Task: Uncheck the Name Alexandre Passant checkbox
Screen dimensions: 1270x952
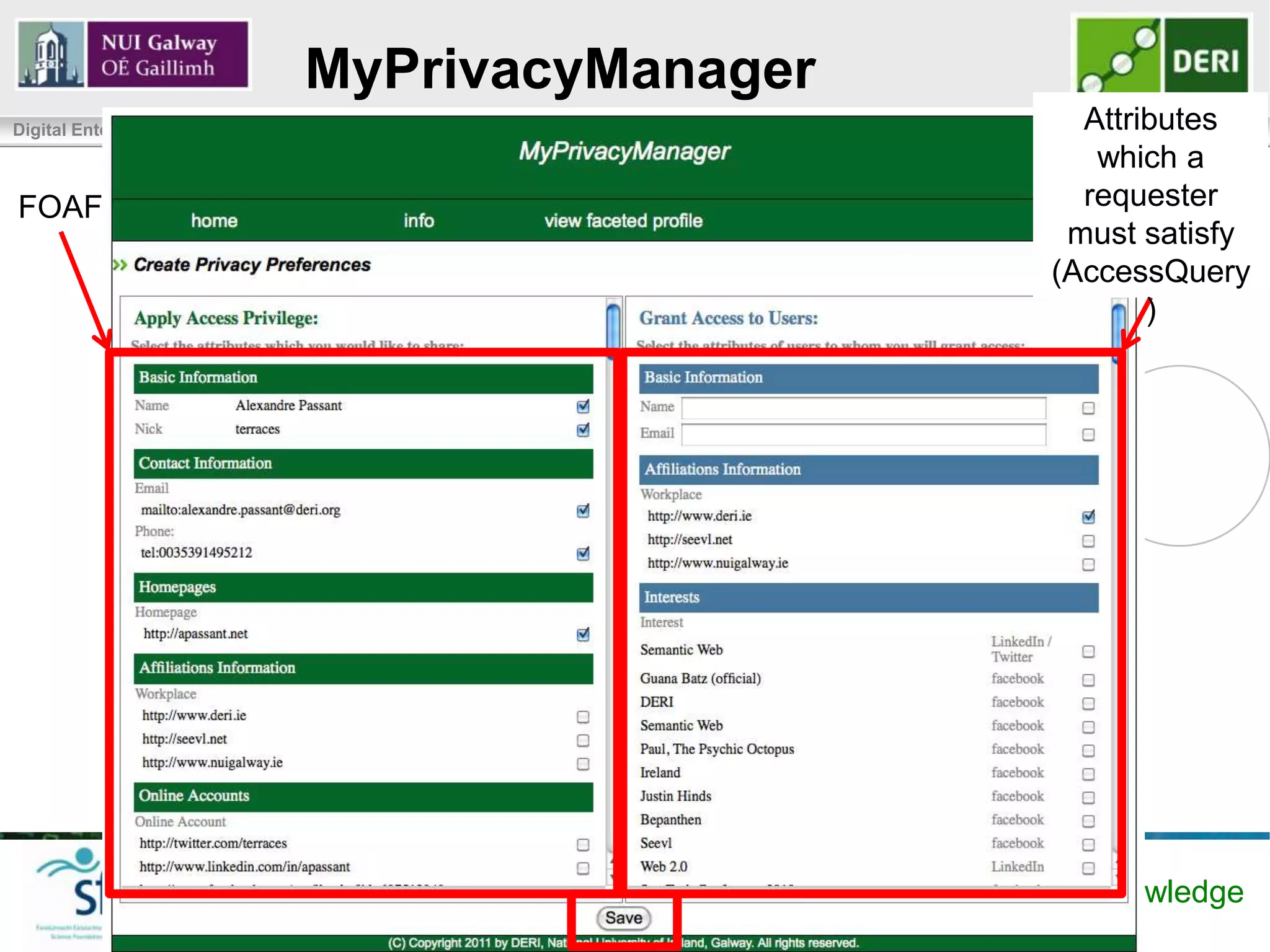Action: tap(583, 406)
